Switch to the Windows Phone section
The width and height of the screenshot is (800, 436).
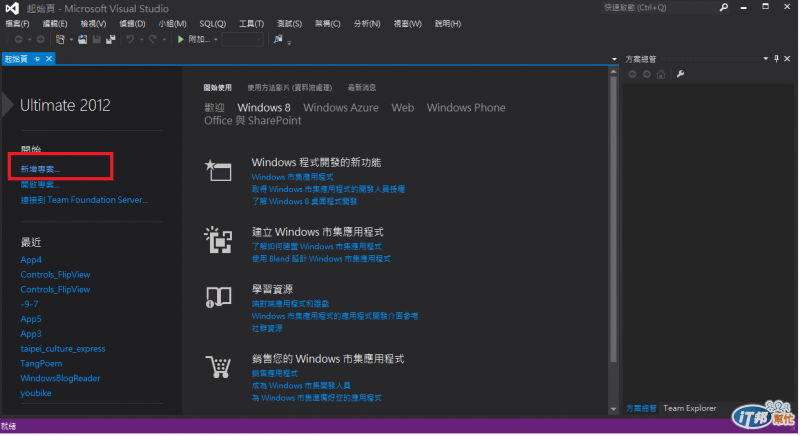[466, 108]
